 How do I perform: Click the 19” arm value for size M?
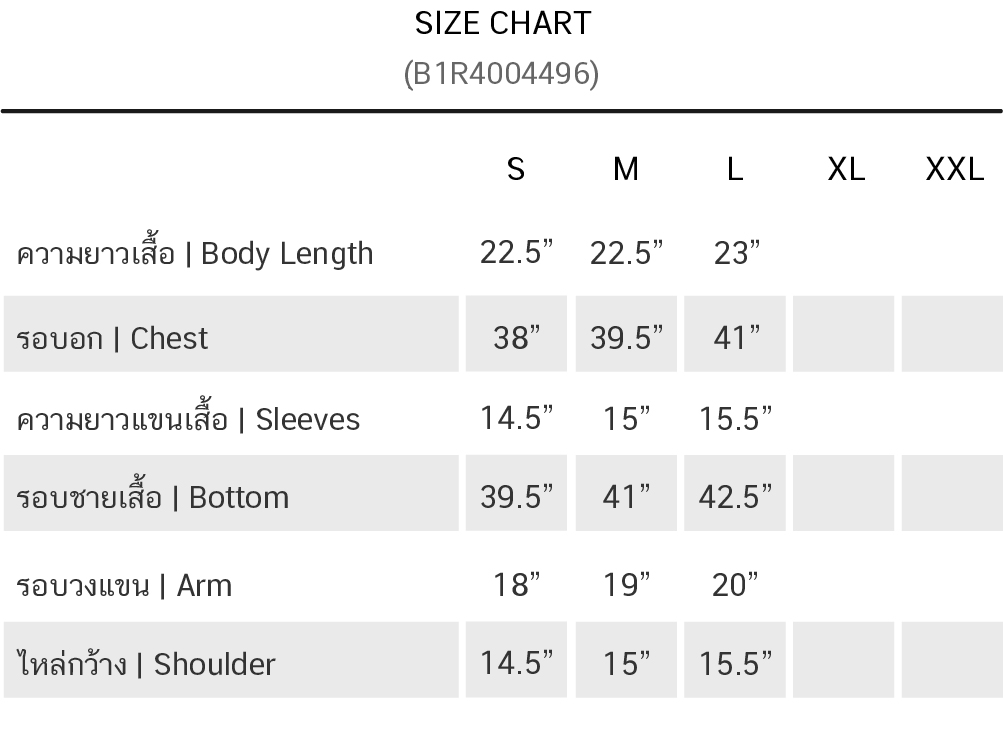[626, 584]
